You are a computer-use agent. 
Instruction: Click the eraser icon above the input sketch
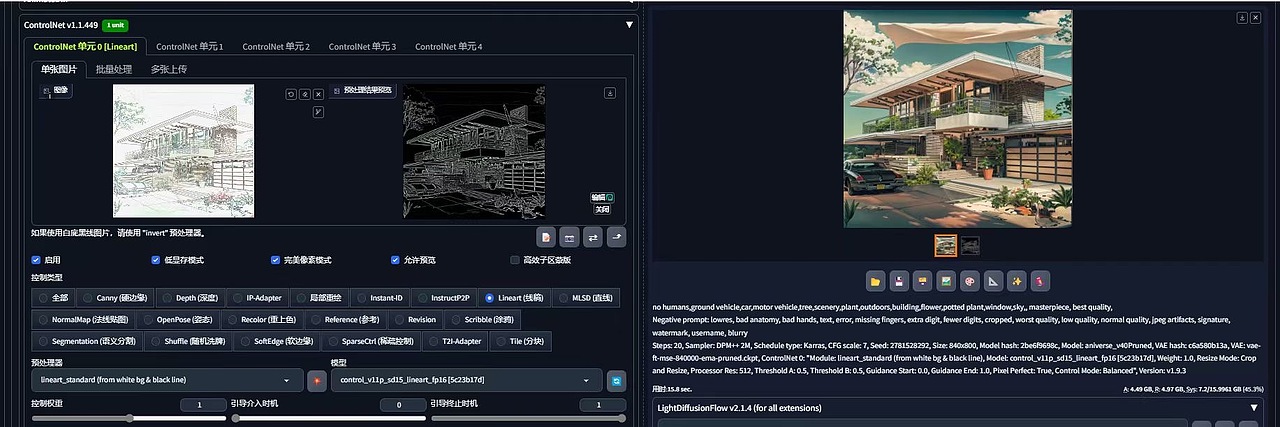tap(305, 94)
